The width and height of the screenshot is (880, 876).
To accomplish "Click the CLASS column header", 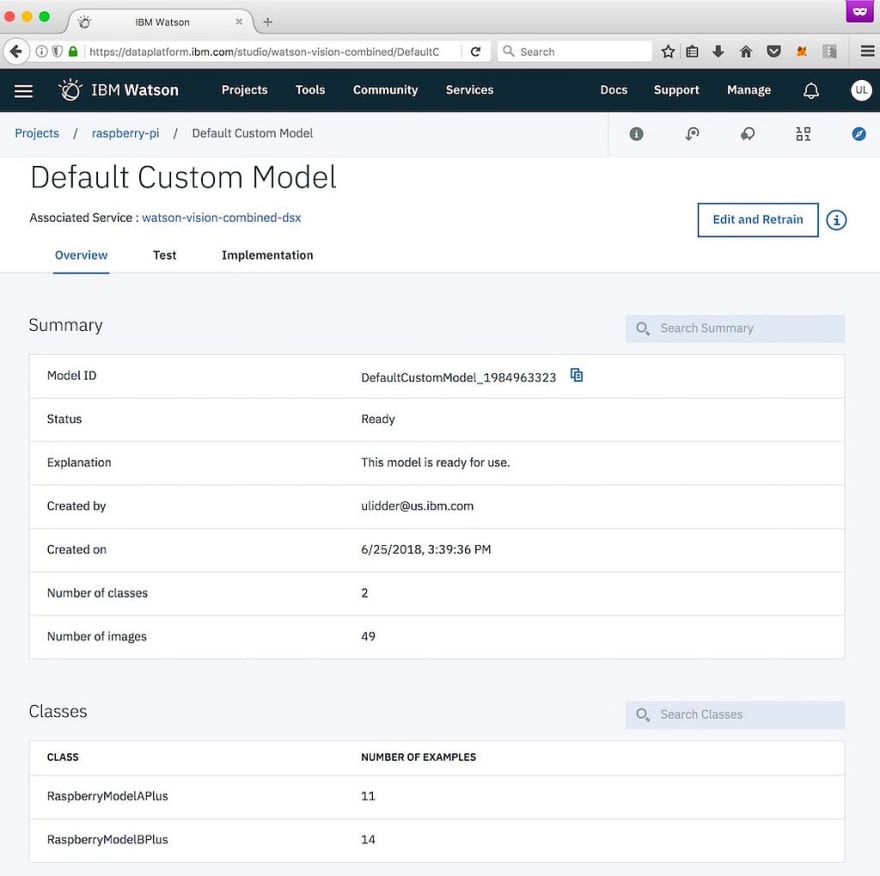I will click(63, 757).
